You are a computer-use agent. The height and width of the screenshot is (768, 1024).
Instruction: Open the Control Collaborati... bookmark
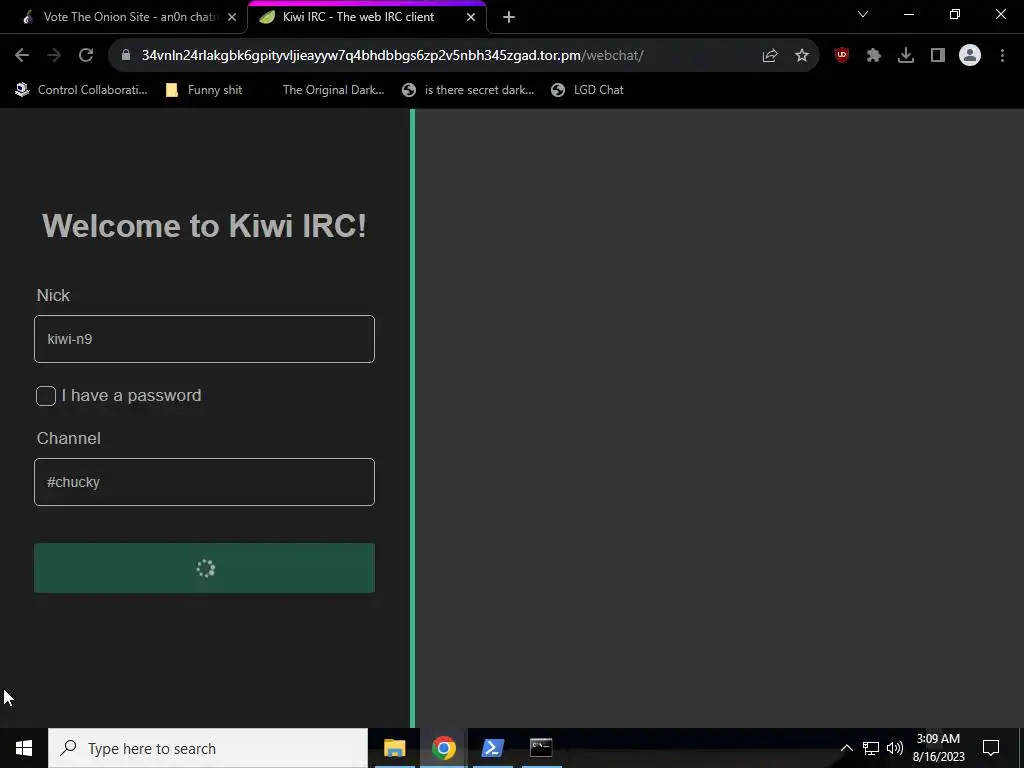click(82, 90)
